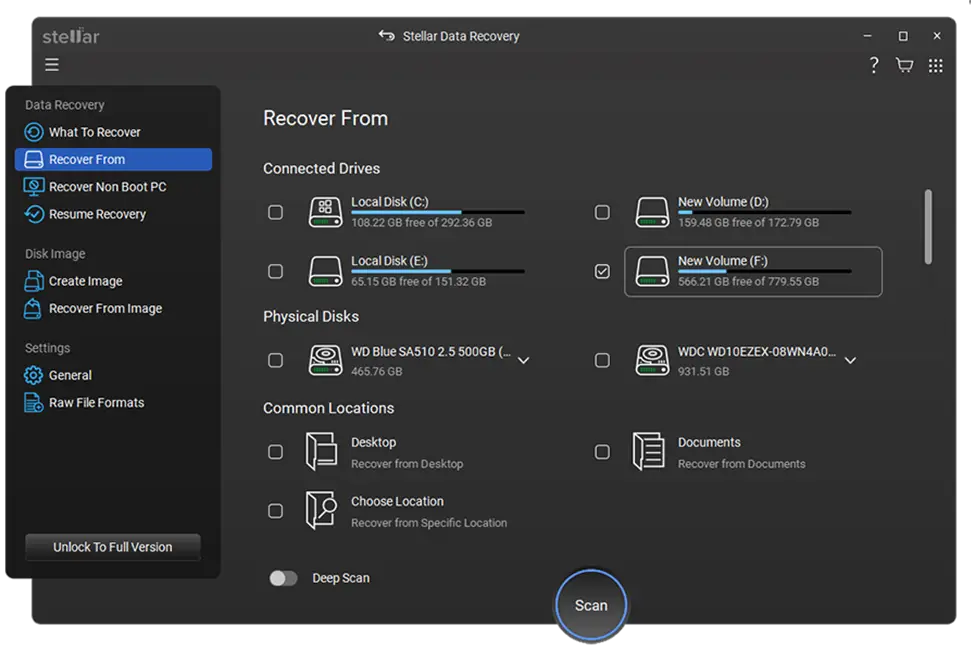The height and width of the screenshot is (651, 975).
Task: Expand the WD Blue SA510 disk chevron
Action: (524, 361)
